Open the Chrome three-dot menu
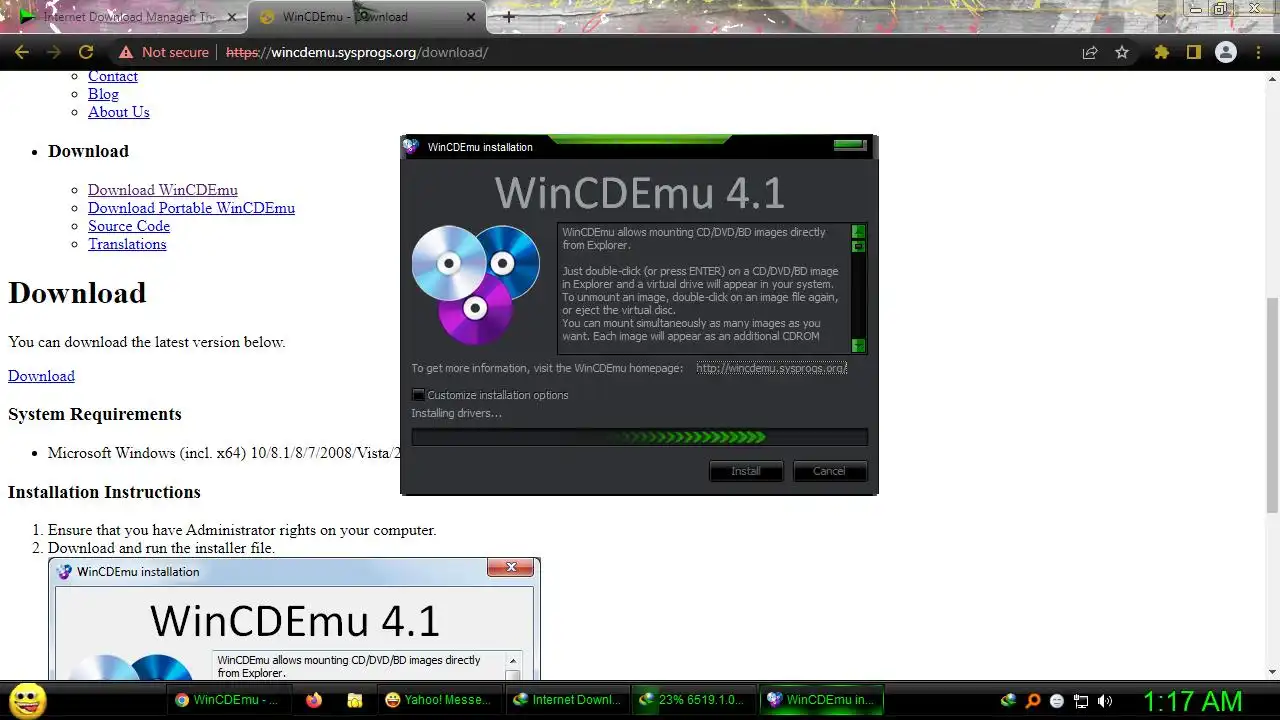The image size is (1280, 720). (x=1259, y=52)
